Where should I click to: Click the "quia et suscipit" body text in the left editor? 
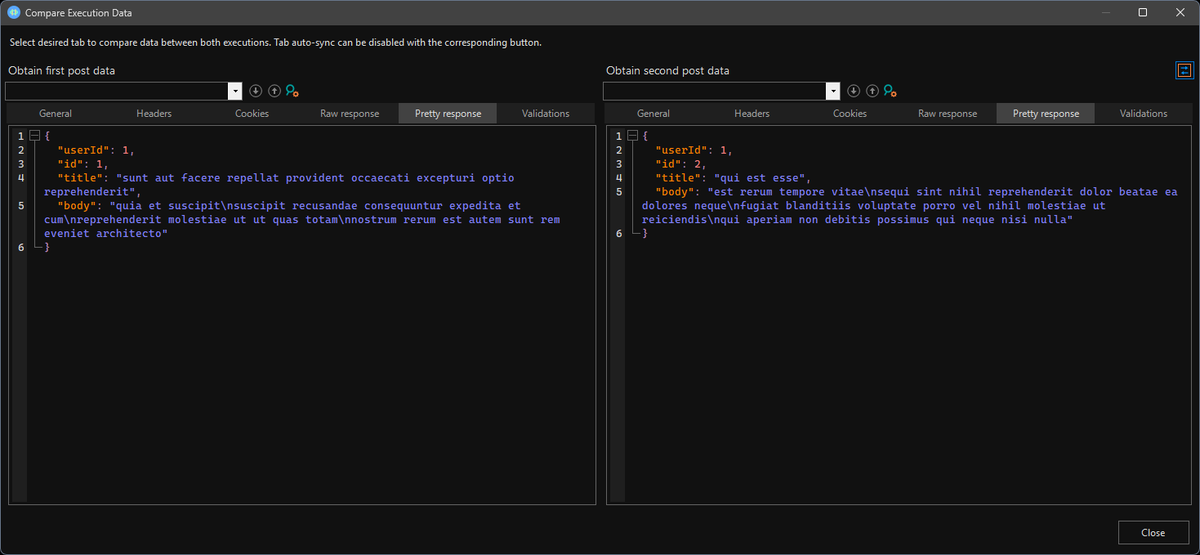click(x=302, y=219)
